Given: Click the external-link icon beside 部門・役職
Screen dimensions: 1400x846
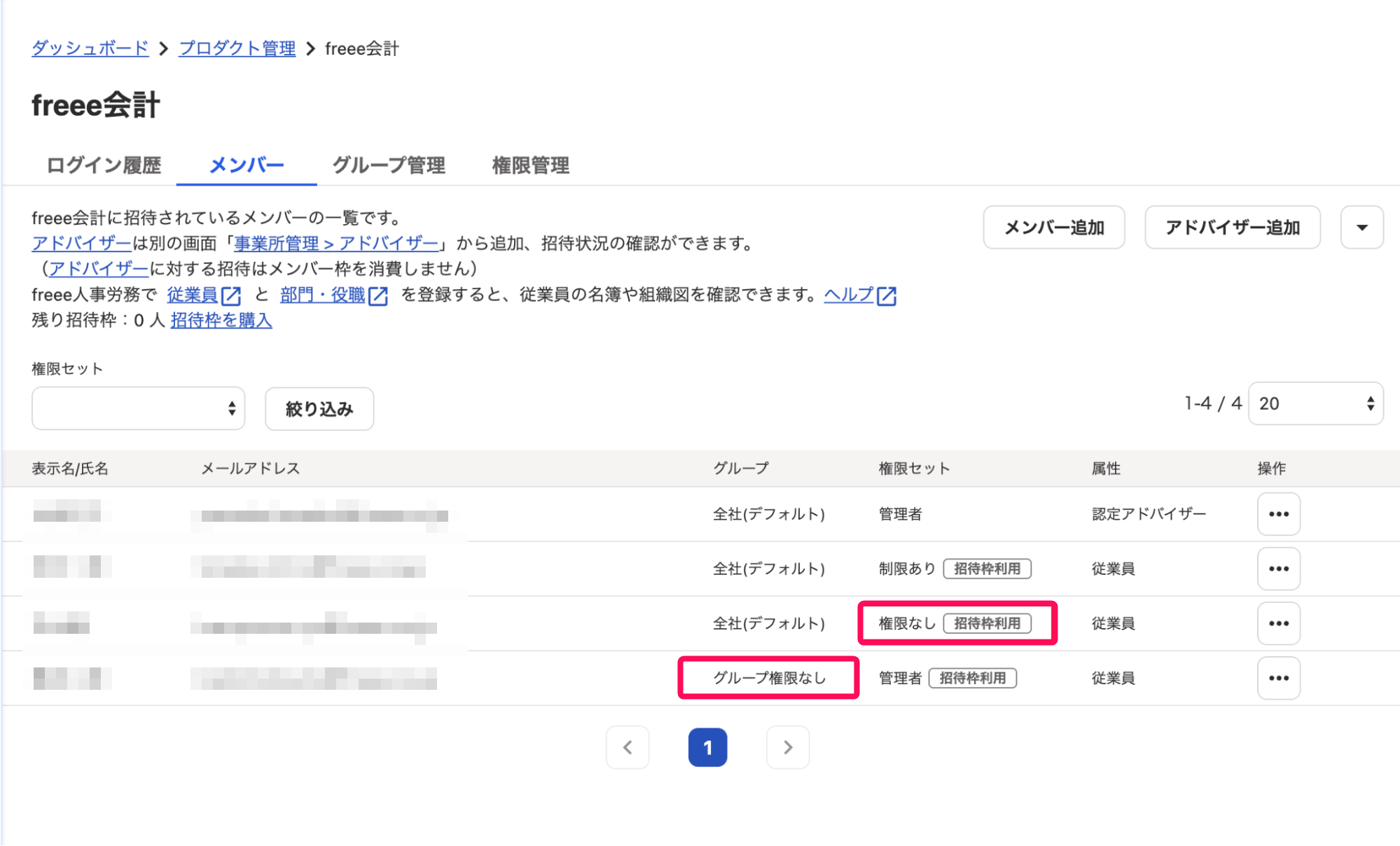Looking at the screenshot, I should click(378, 296).
